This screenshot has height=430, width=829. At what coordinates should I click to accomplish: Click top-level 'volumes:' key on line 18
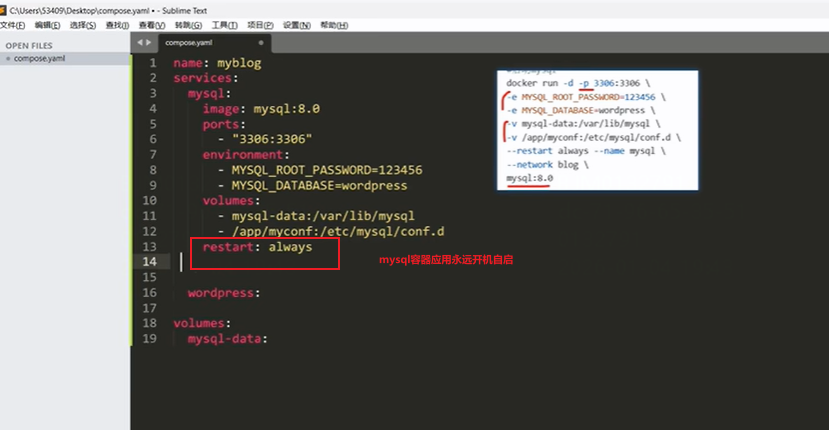202,323
